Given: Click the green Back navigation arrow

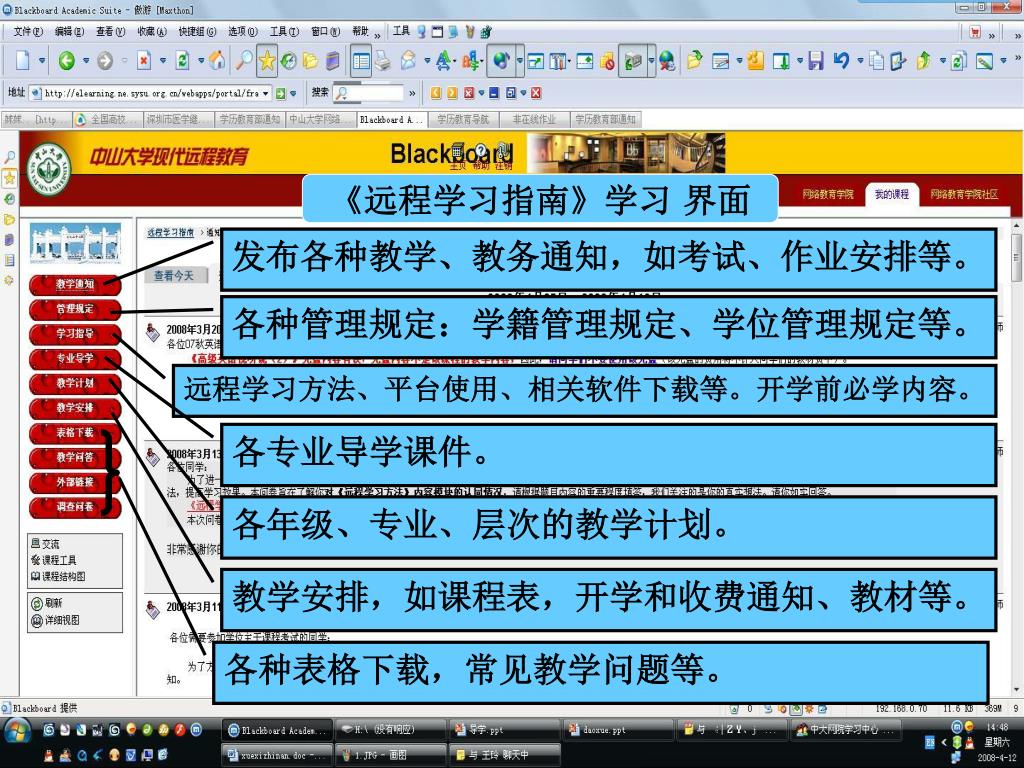Looking at the screenshot, I should click(x=67, y=61).
